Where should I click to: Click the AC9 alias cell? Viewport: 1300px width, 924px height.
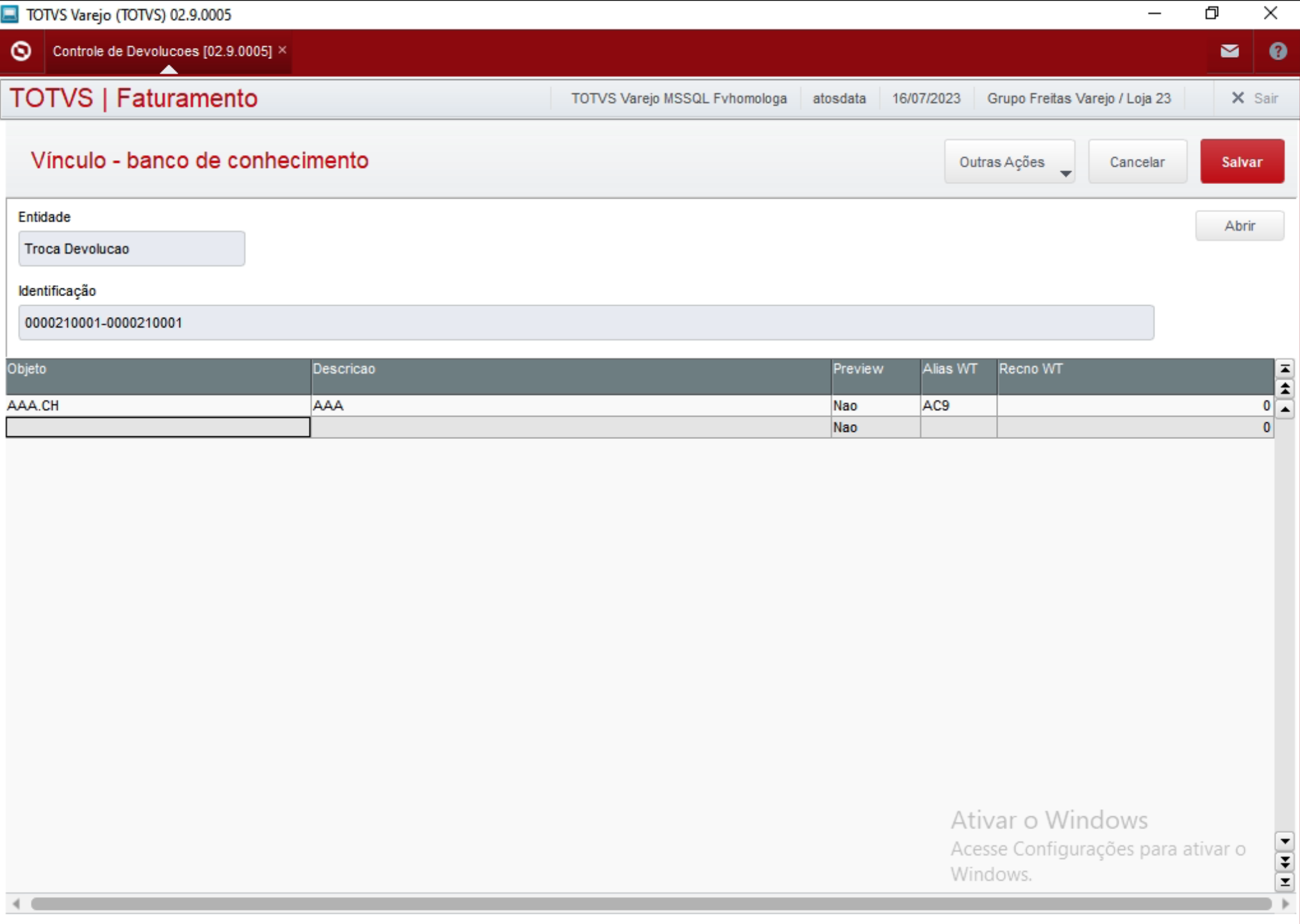click(x=958, y=406)
